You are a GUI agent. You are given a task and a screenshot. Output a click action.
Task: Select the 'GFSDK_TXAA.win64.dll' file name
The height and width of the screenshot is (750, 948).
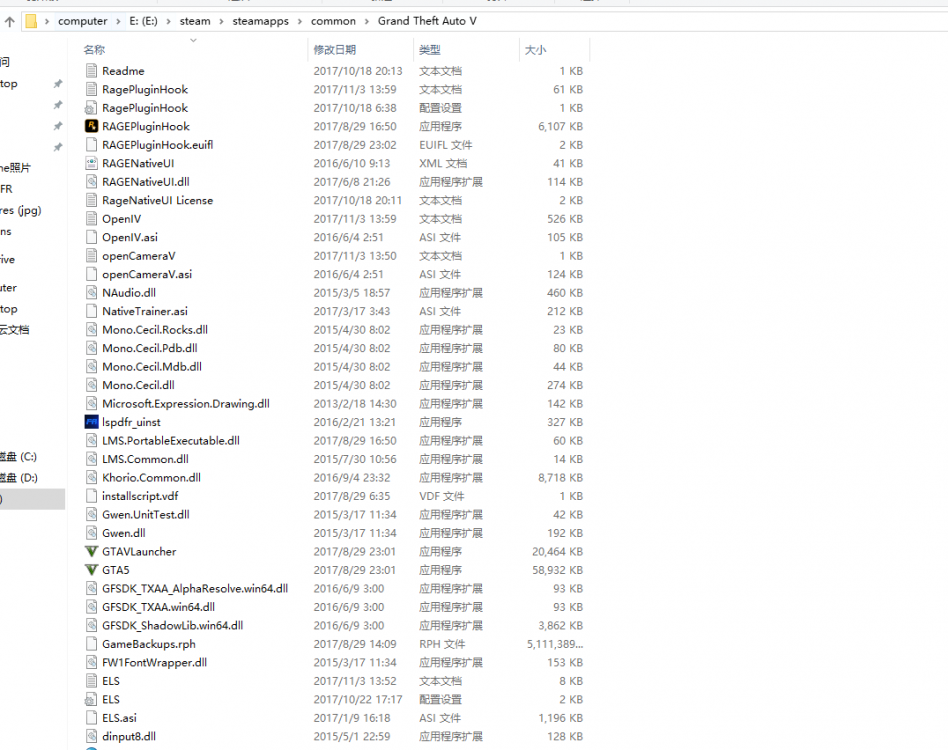click(158, 607)
